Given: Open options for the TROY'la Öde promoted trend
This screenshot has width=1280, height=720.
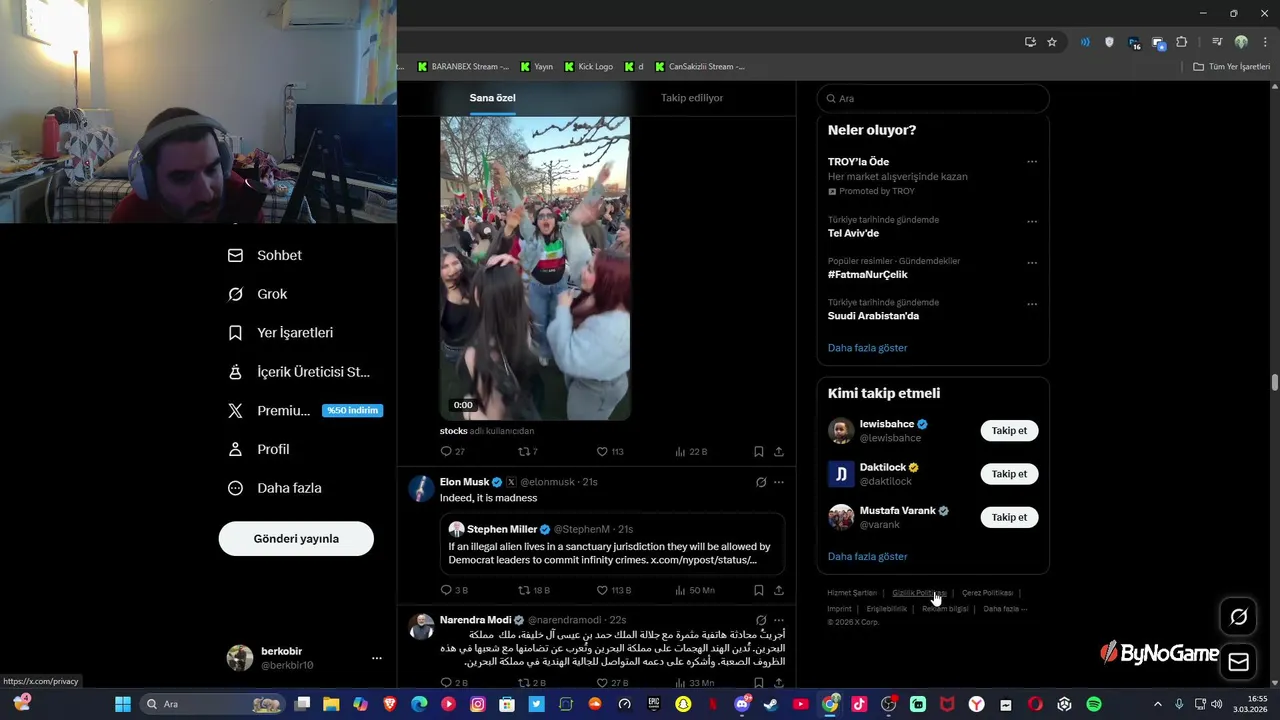Looking at the screenshot, I should coord(1032,162).
